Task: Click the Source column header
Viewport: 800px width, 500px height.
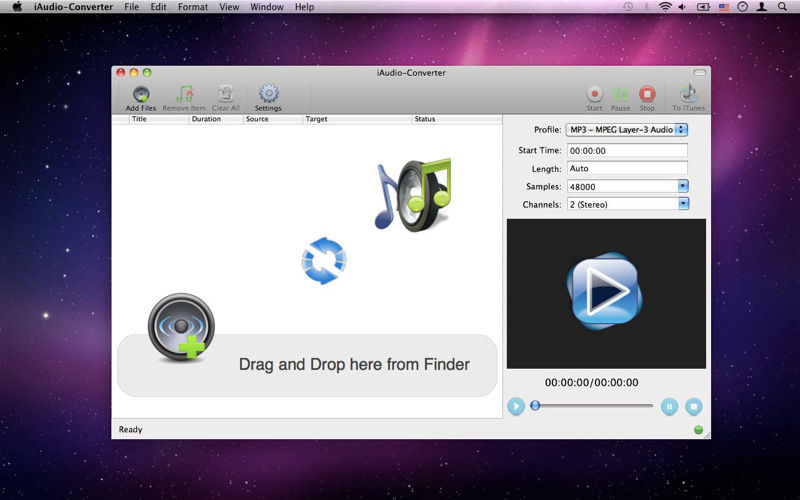Action: click(x=273, y=119)
